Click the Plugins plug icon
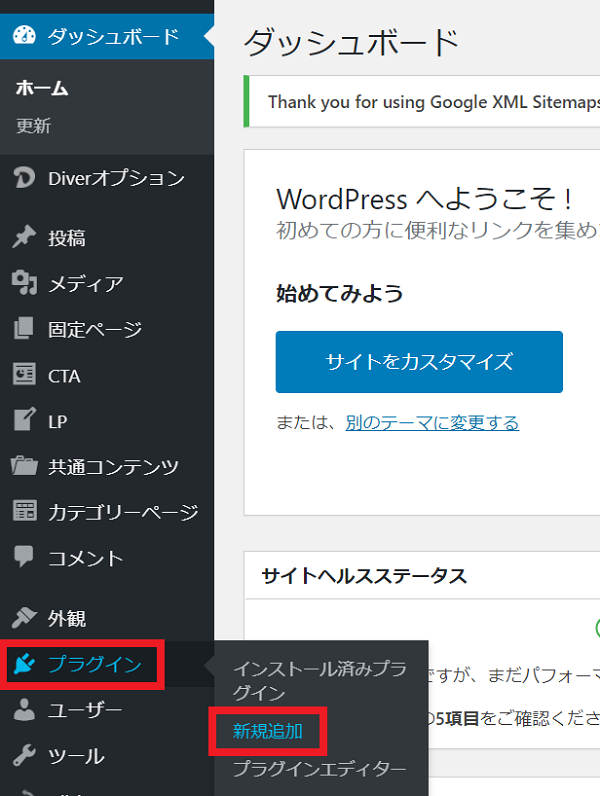This screenshot has height=796, width=600. pyautogui.click(x=24, y=664)
